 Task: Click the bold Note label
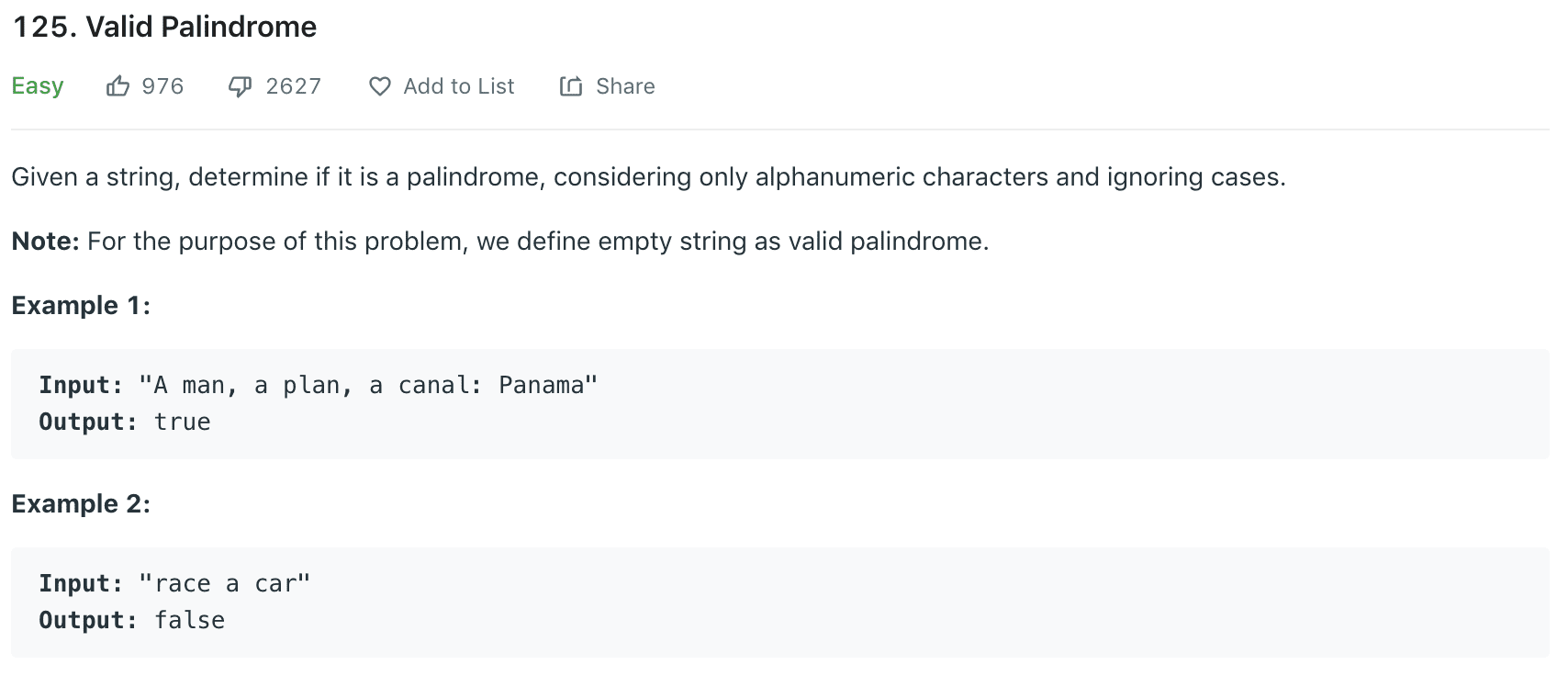pos(46,241)
